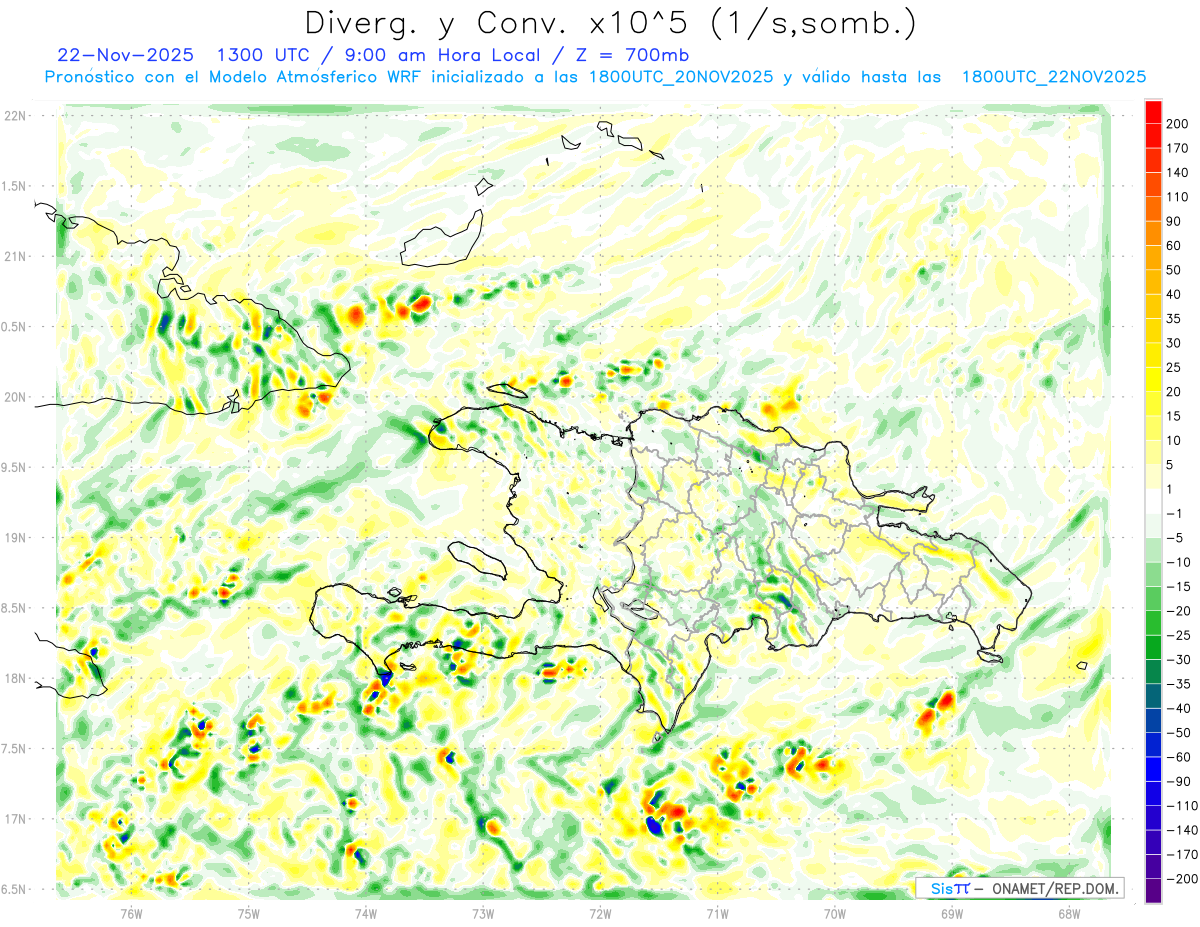Click the '70W' longitude label
The image size is (1200, 927).
click(x=834, y=913)
